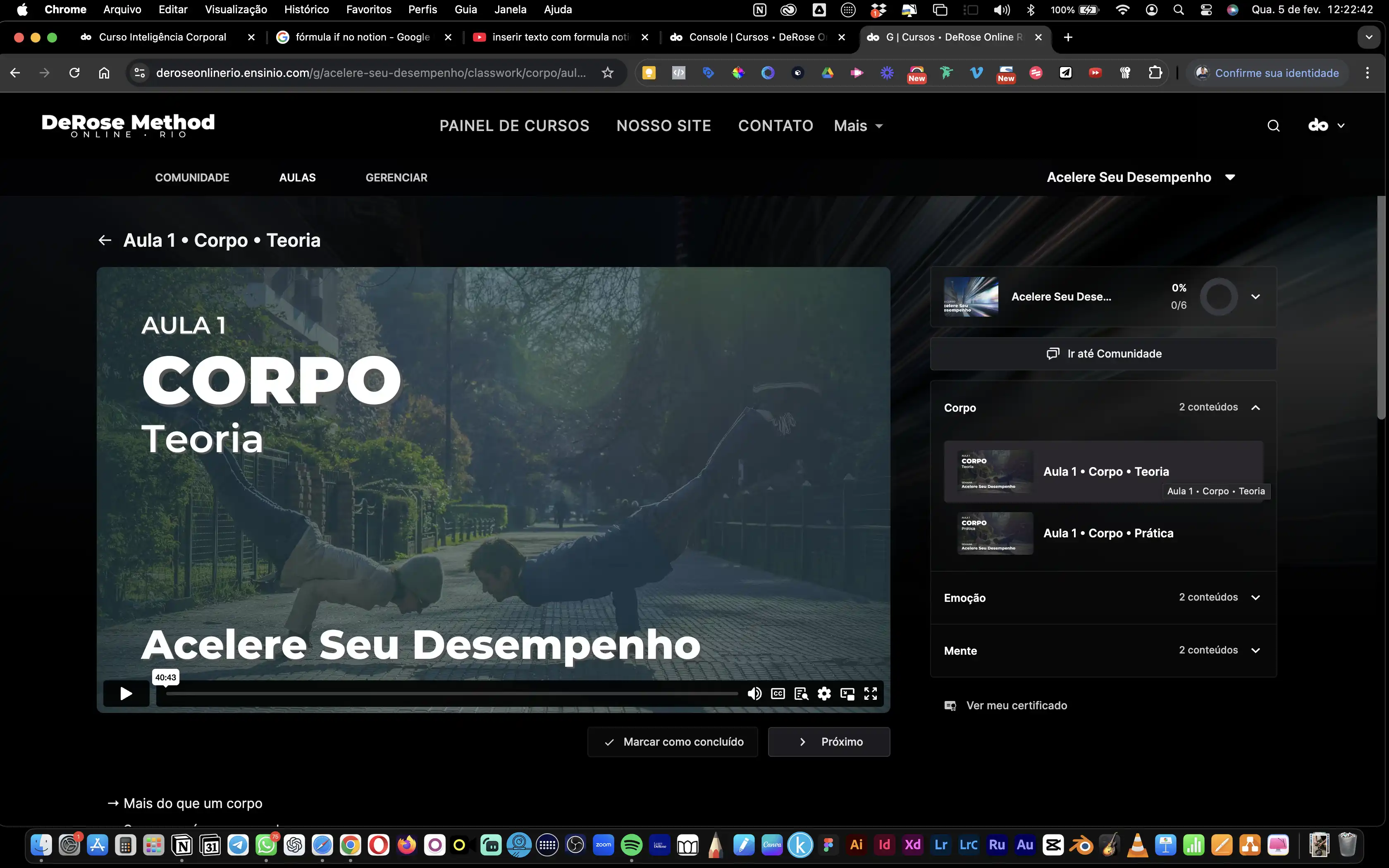Open the video settings gear
Viewport: 1389px width, 868px height.
824,694
